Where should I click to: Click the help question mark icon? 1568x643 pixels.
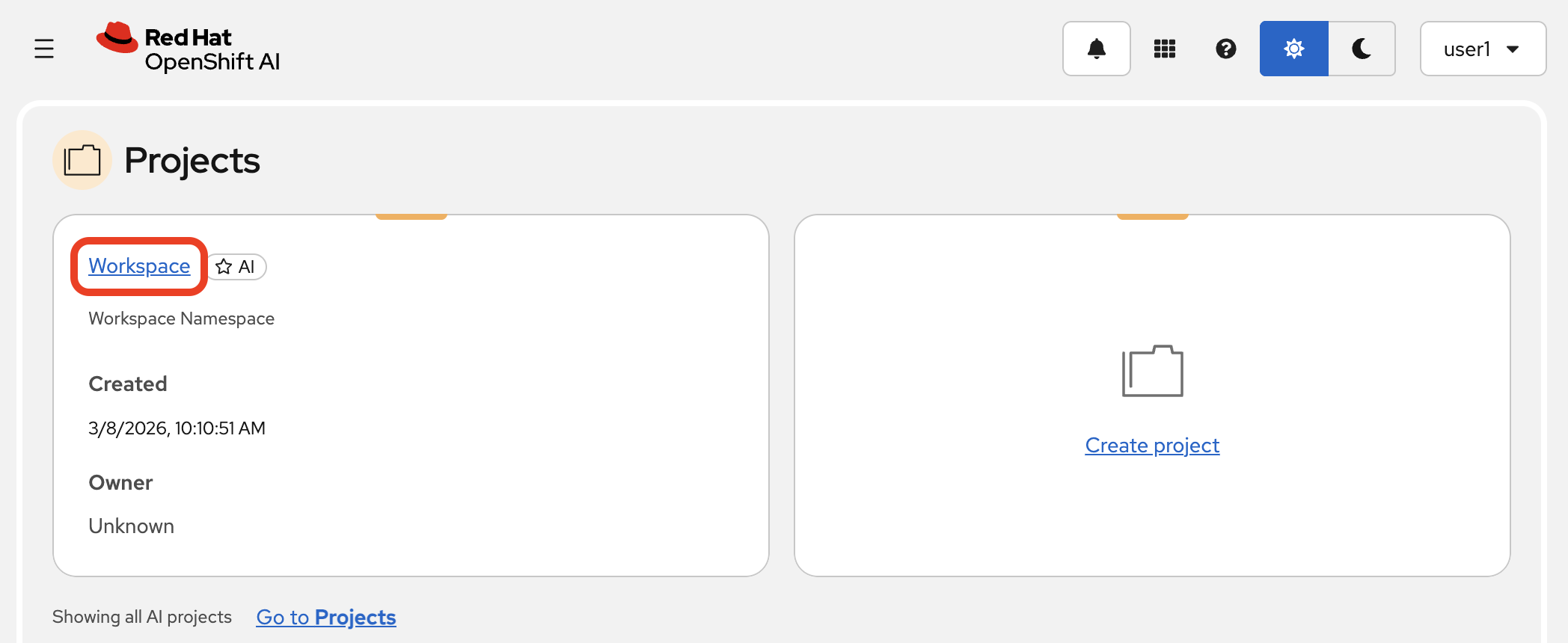[1225, 48]
